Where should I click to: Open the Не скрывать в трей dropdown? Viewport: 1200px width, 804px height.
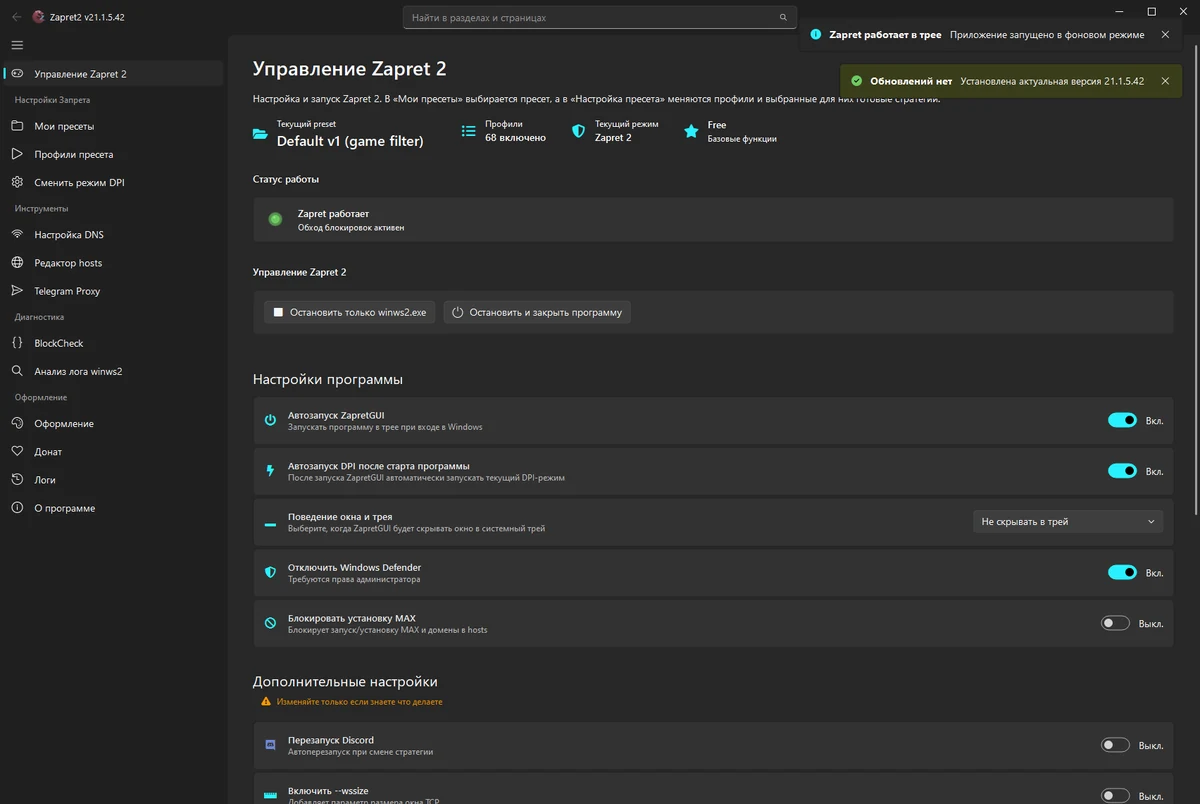(1068, 522)
